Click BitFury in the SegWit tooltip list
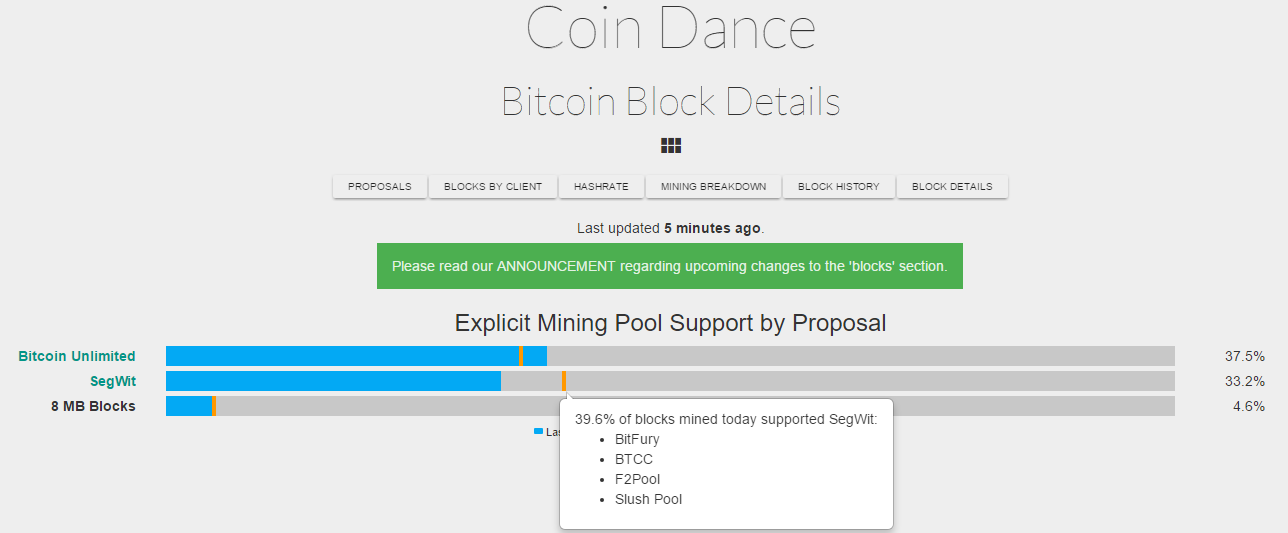Viewport: 1288px width, 533px height. (637, 439)
